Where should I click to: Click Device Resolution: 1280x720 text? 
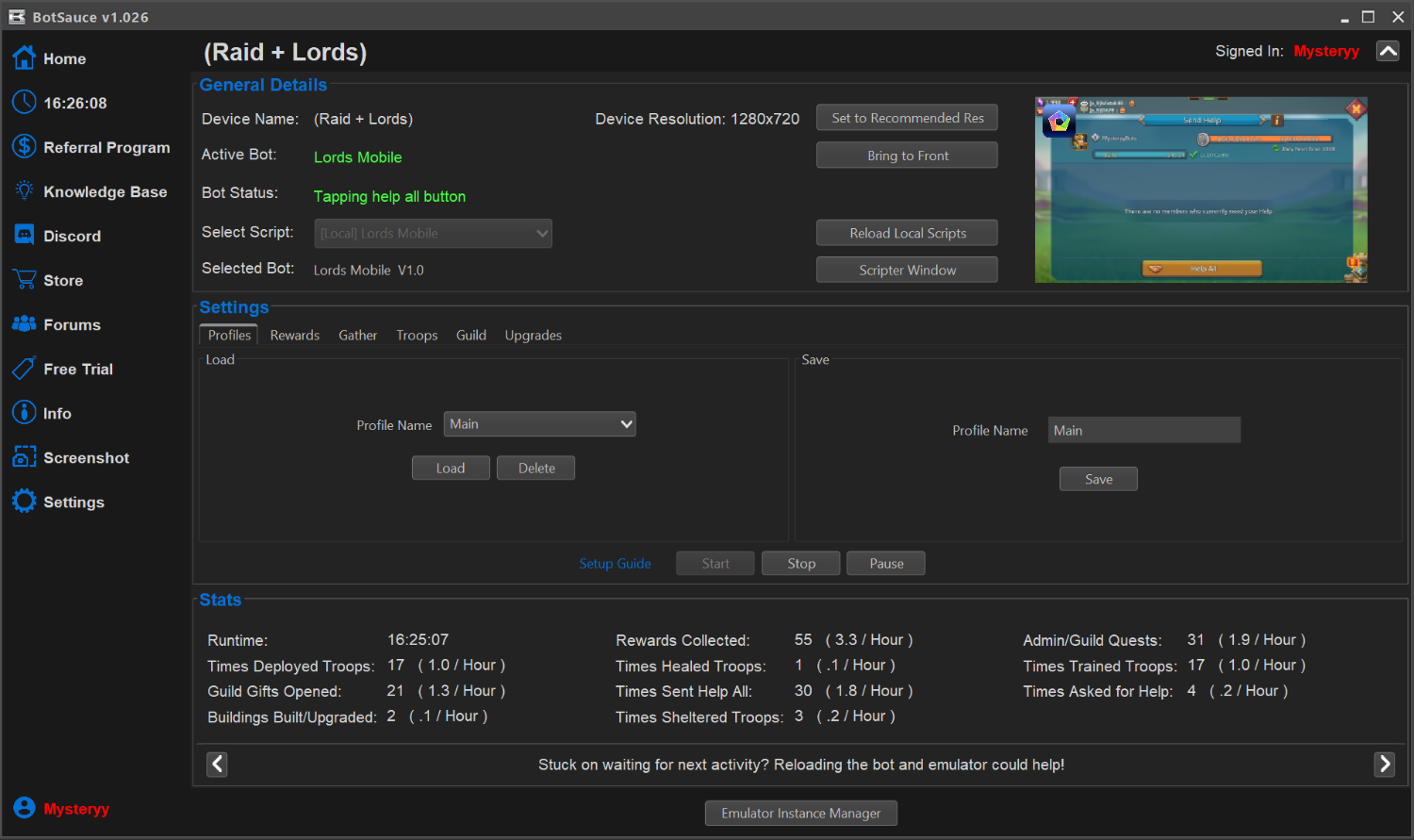[x=697, y=119]
